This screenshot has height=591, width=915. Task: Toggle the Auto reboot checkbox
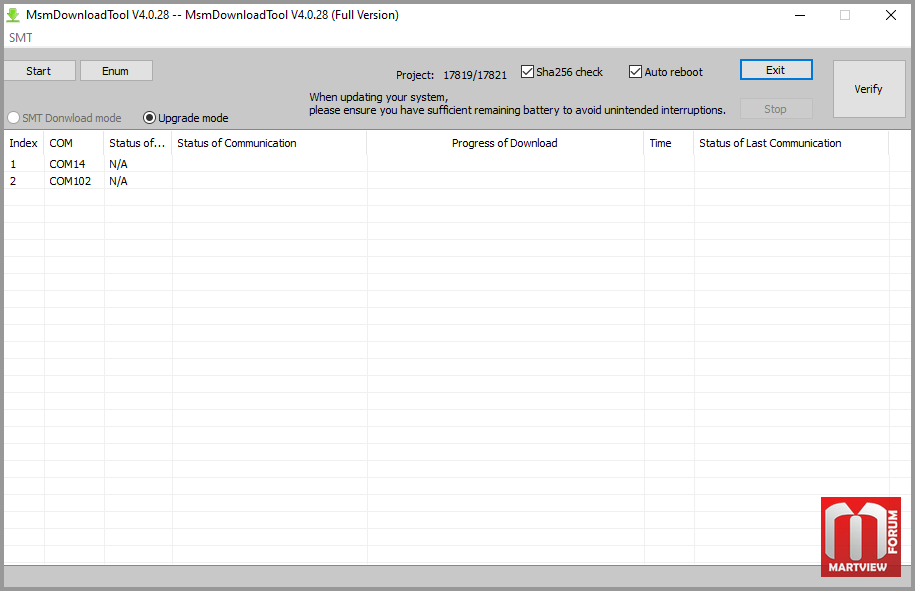tap(635, 72)
